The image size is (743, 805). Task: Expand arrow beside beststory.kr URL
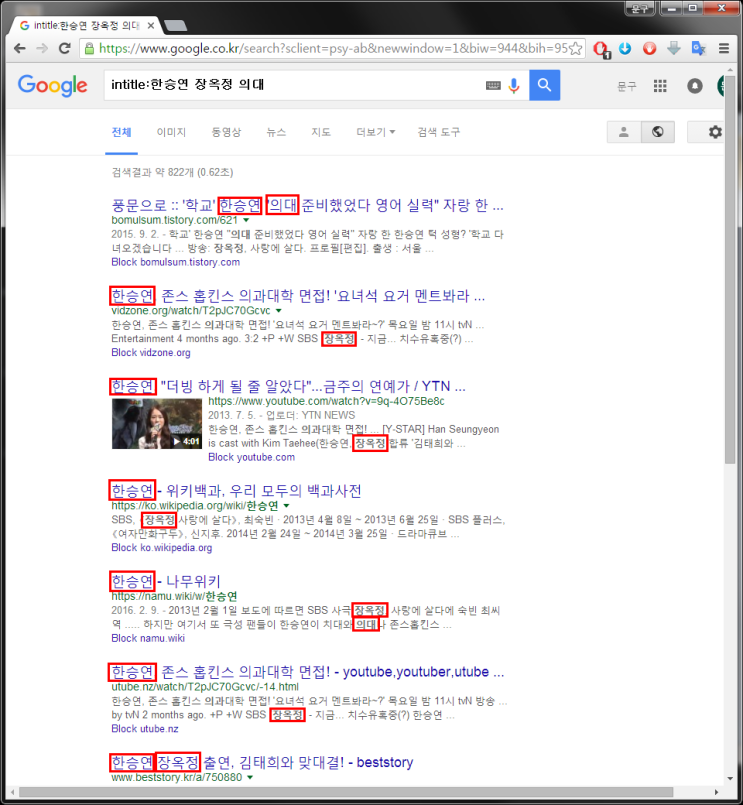(x=250, y=777)
